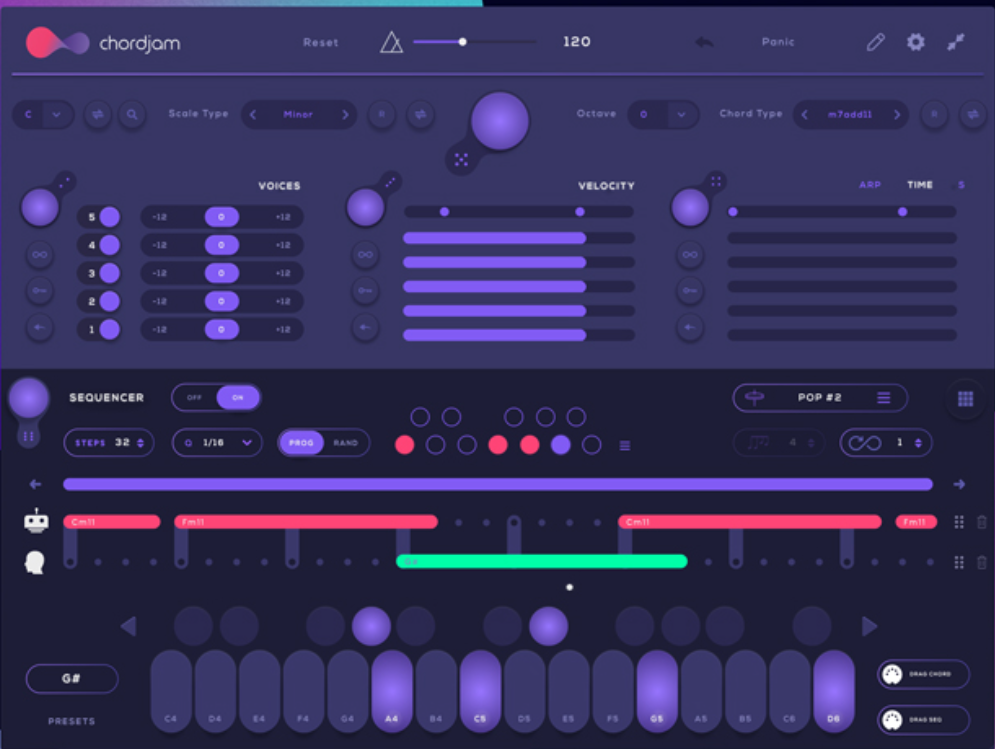The image size is (995, 749).
Task: Select previous chord type arrow
Action: tap(805, 114)
